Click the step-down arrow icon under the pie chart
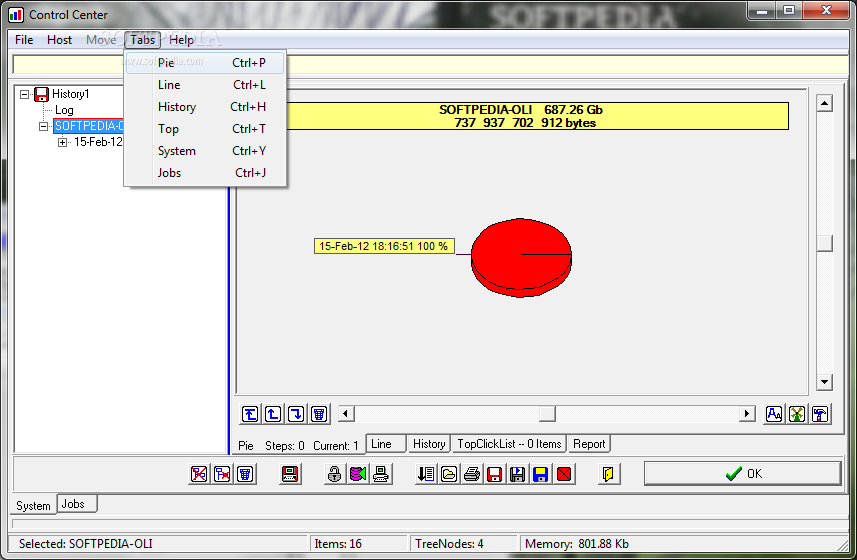This screenshot has width=857, height=560. pyautogui.click(x=296, y=414)
